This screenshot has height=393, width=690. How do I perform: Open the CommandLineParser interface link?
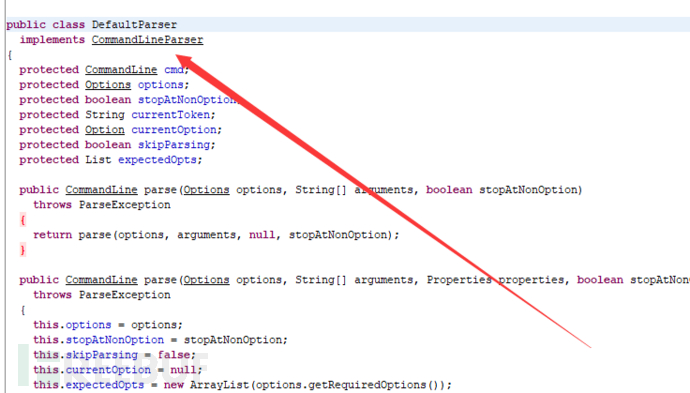[147, 40]
